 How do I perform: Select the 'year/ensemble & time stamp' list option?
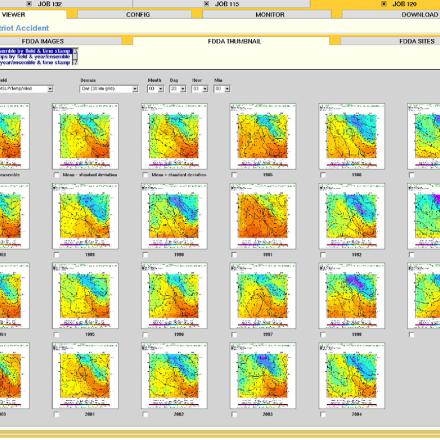pyautogui.click(x=36, y=62)
